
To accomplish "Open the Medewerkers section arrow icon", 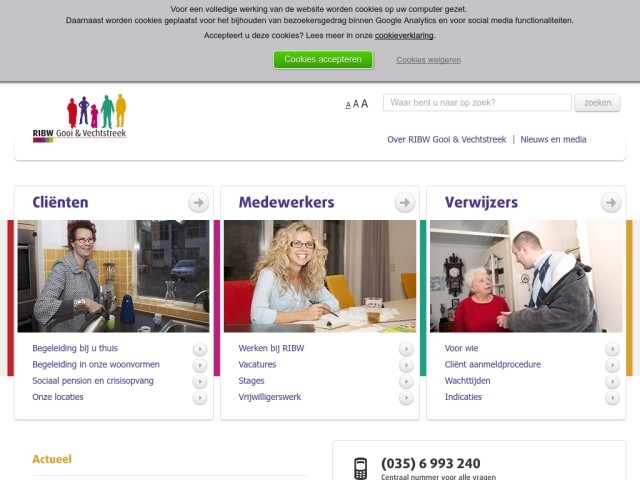I will tap(405, 202).
